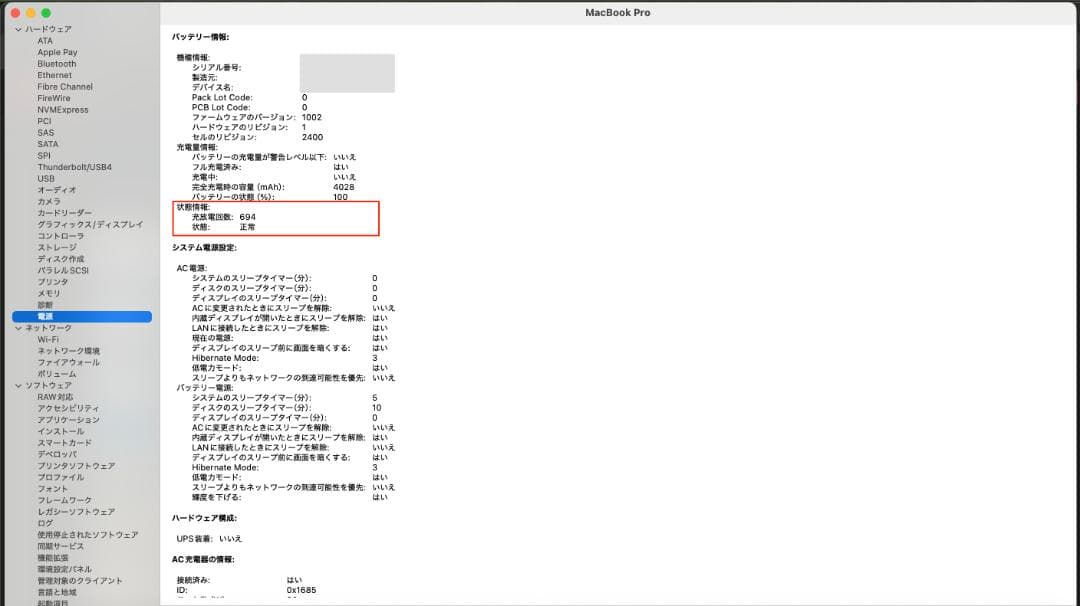Choose the PCI sidebar entry

(x=44, y=121)
